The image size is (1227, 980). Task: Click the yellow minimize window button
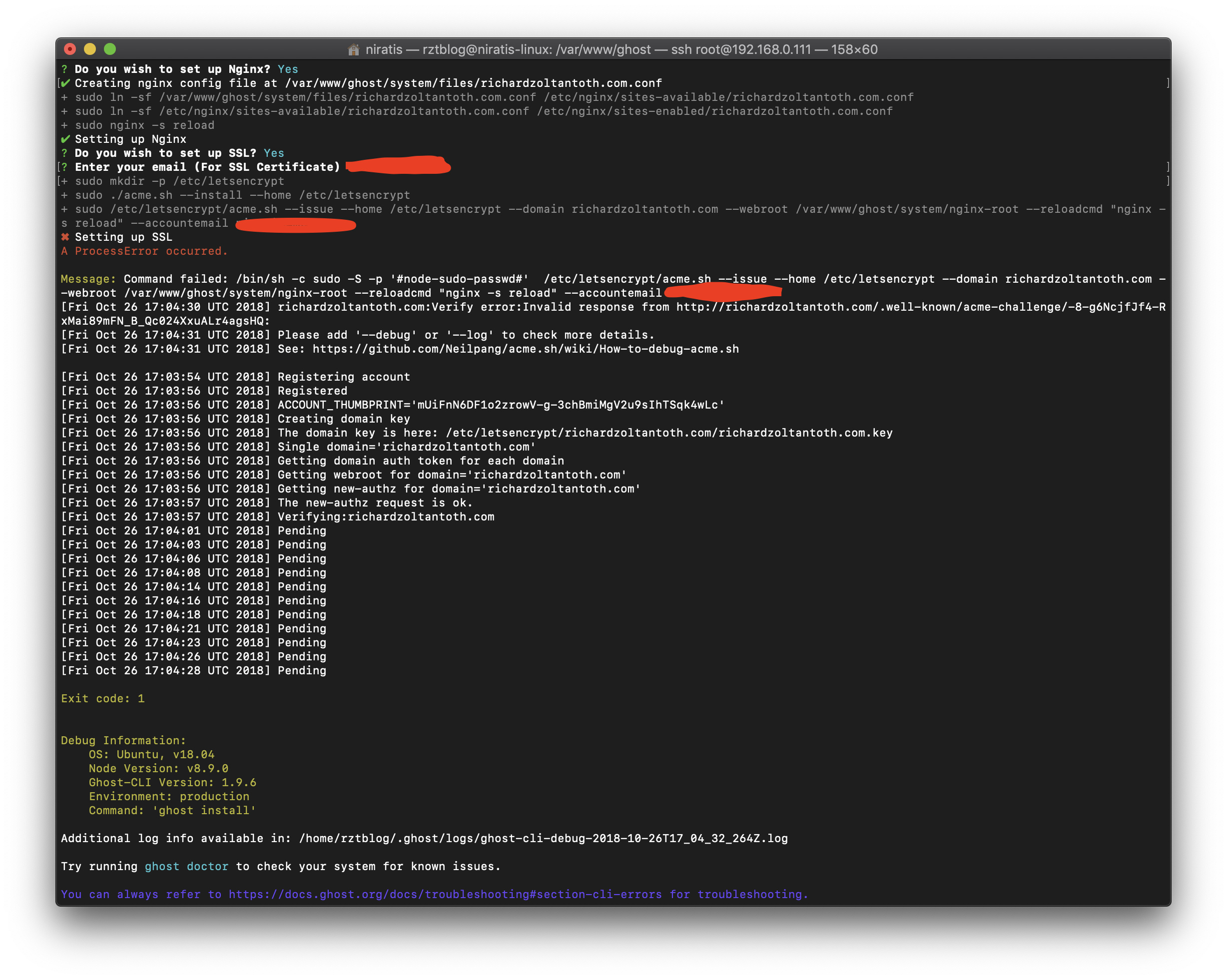point(90,49)
